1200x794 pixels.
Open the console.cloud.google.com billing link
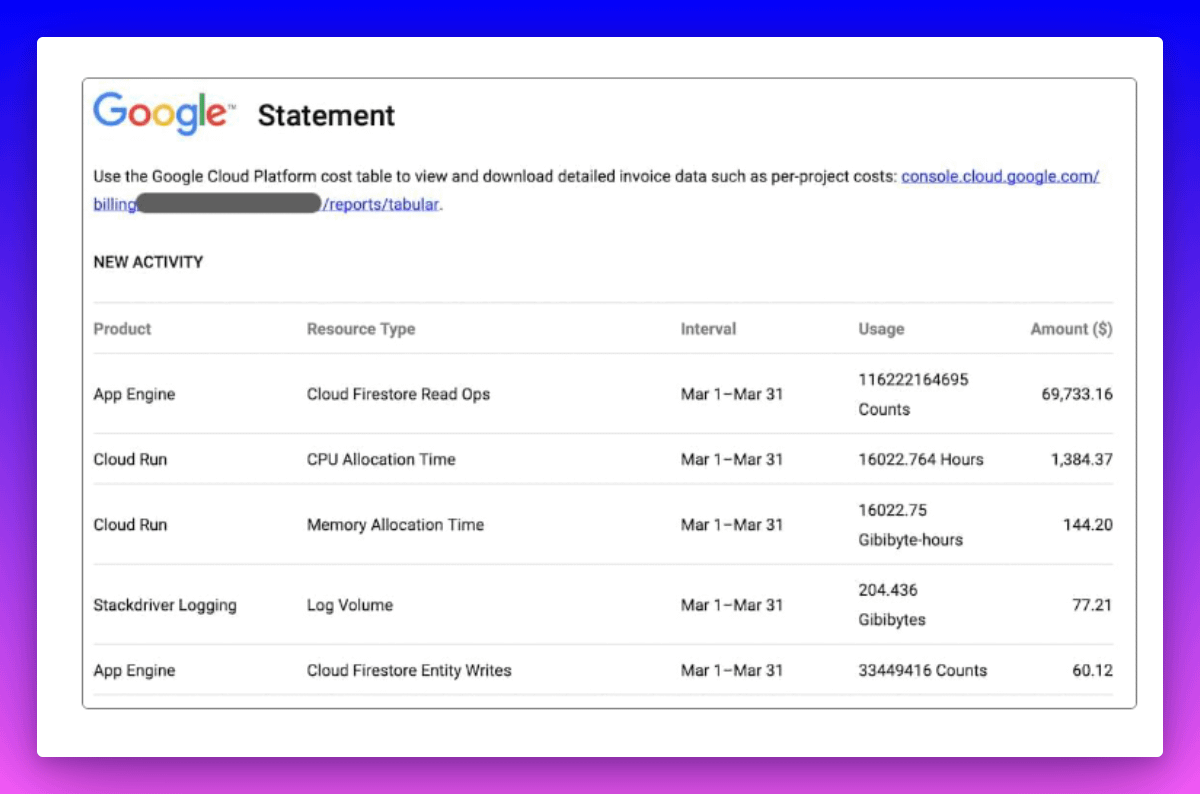point(1000,176)
